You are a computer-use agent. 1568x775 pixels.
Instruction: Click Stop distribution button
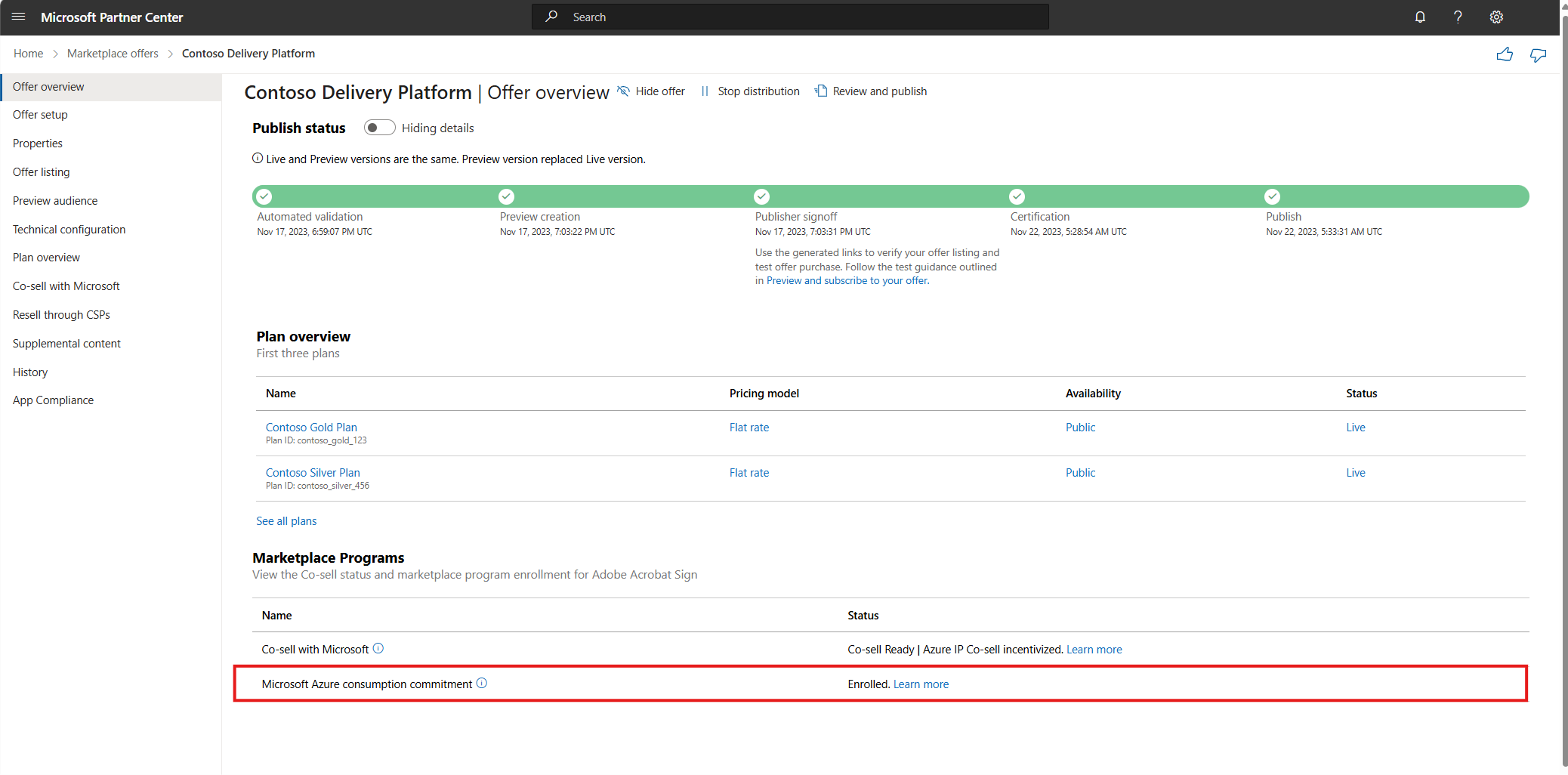[x=750, y=91]
